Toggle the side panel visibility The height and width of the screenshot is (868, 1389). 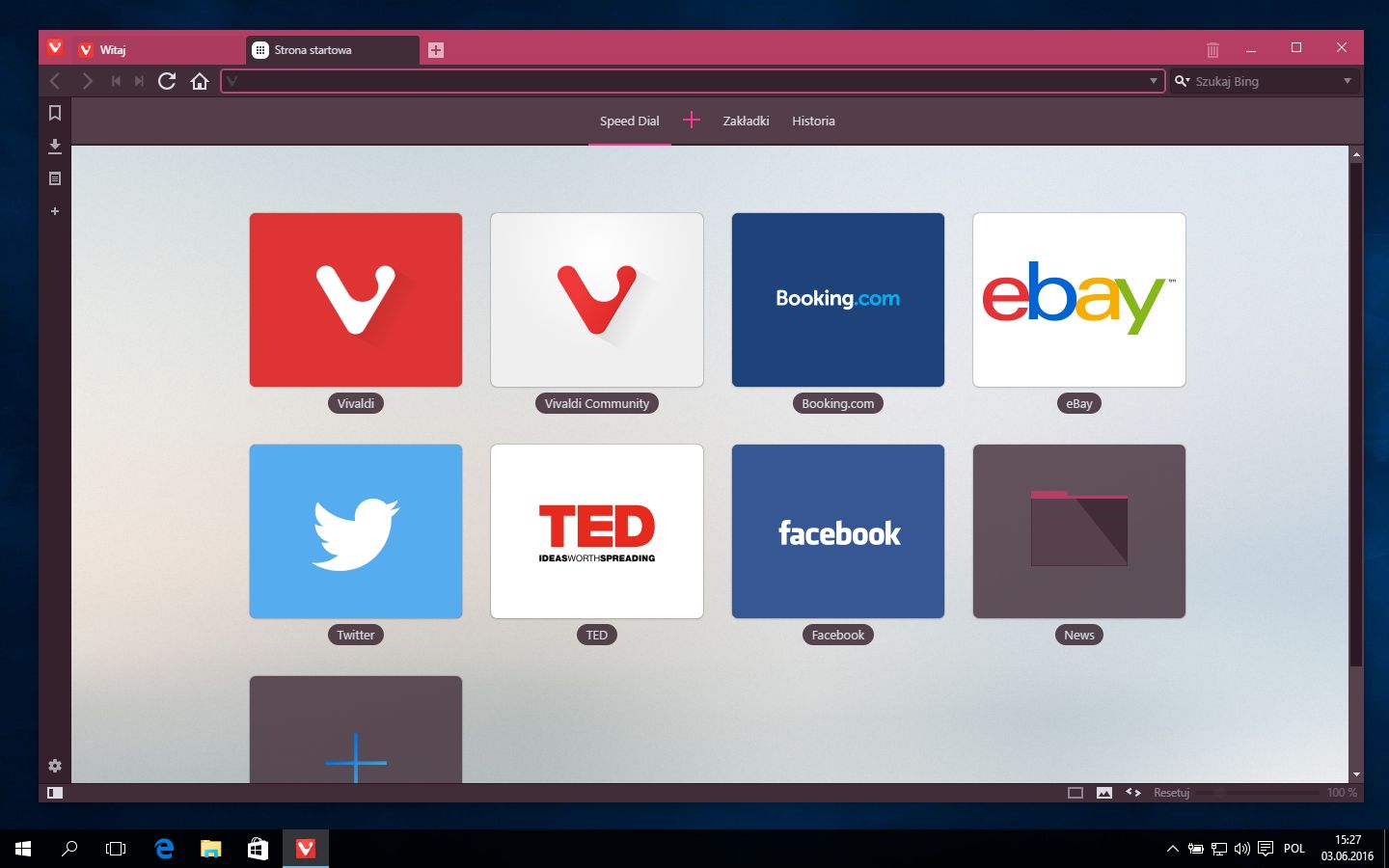coord(55,793)
